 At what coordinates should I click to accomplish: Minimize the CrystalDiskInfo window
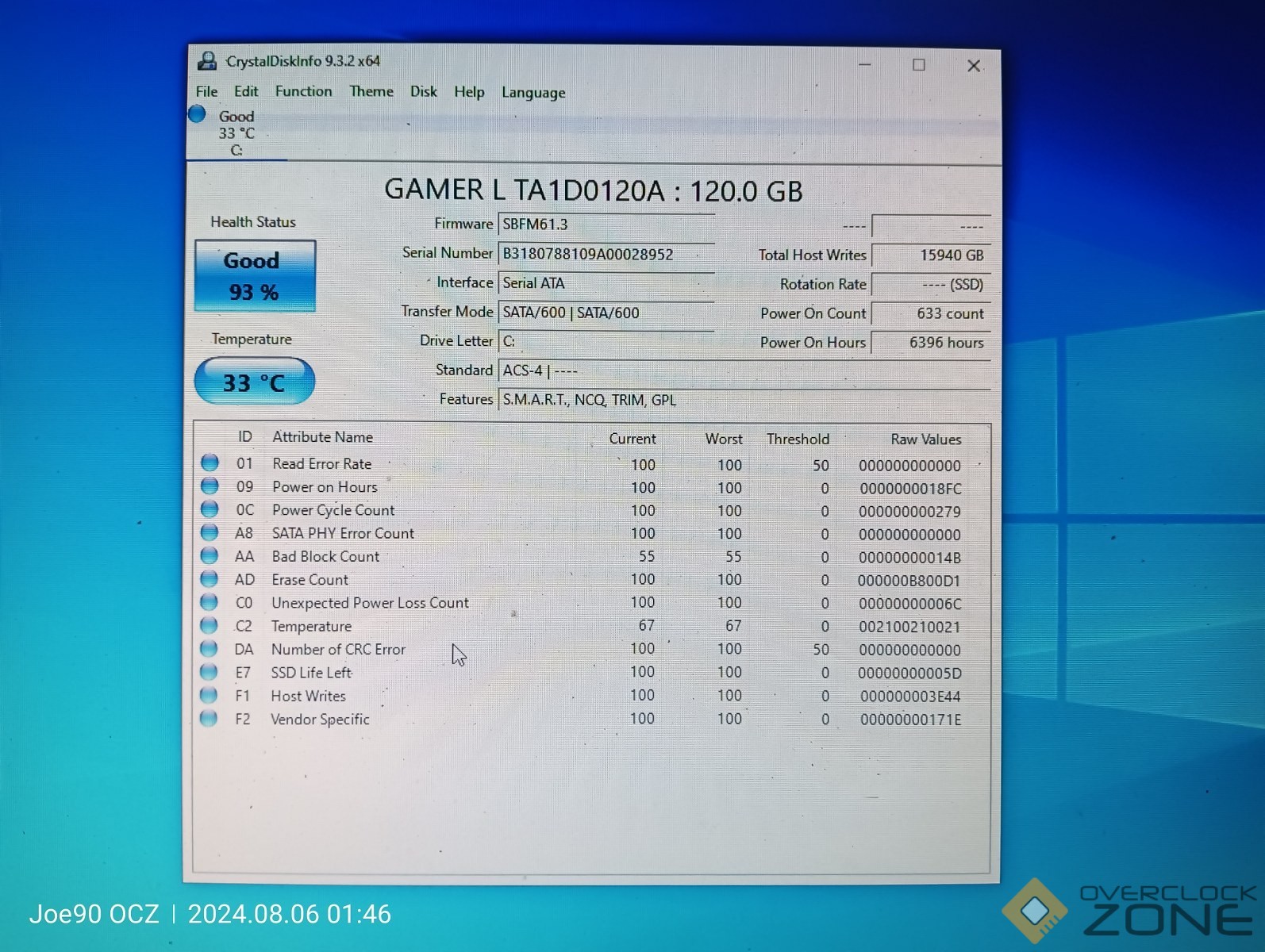pos(865,64)
